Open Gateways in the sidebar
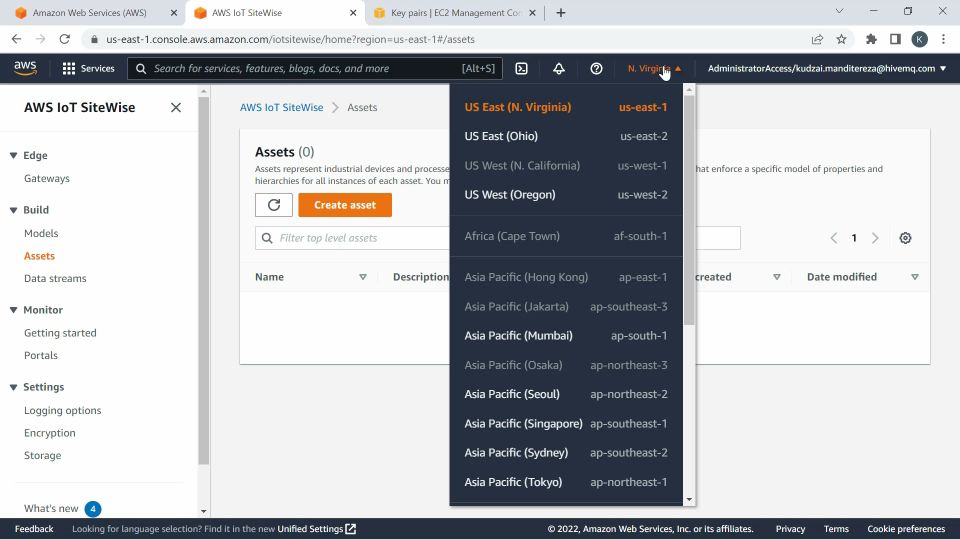 click(47, 179)
